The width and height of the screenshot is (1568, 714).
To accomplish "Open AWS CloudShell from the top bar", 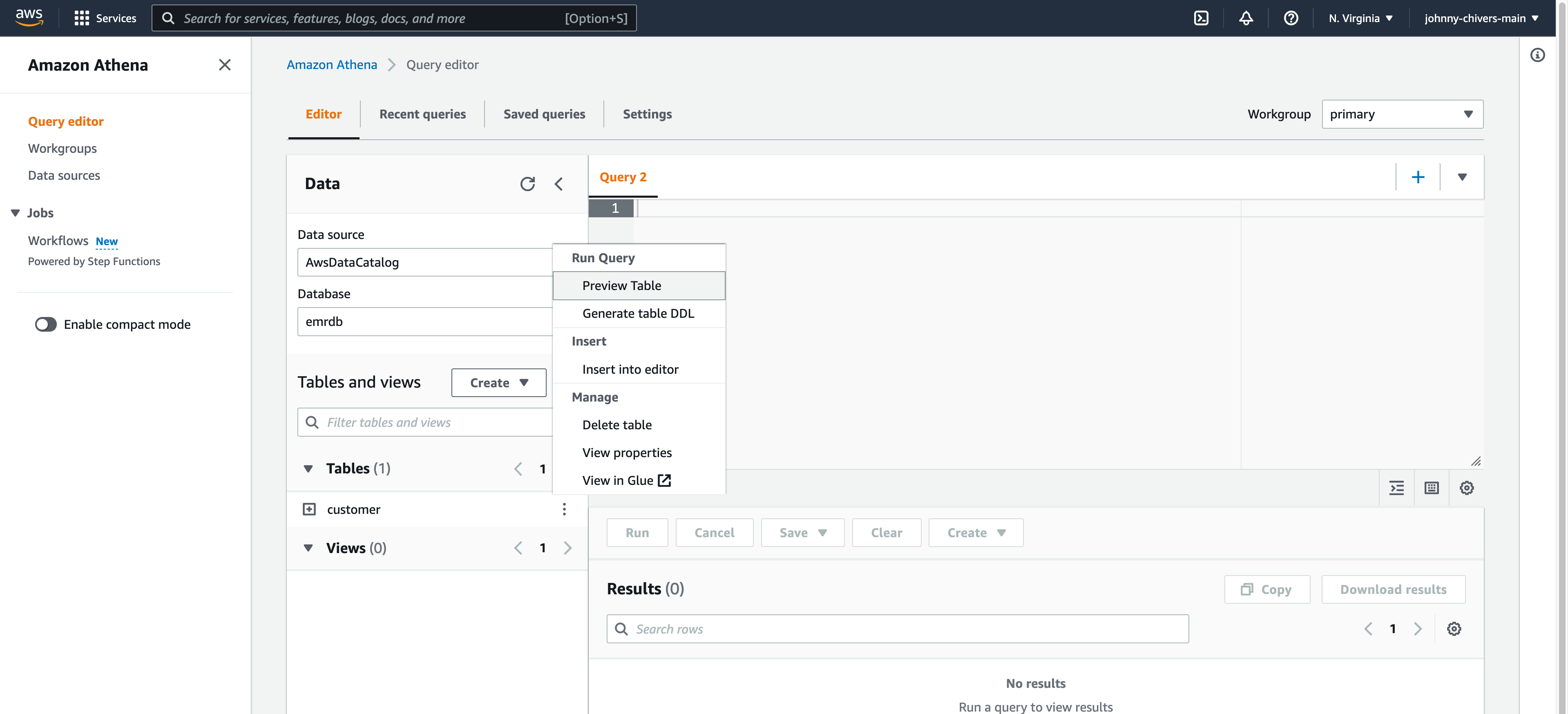I will tap(1201, 18).
